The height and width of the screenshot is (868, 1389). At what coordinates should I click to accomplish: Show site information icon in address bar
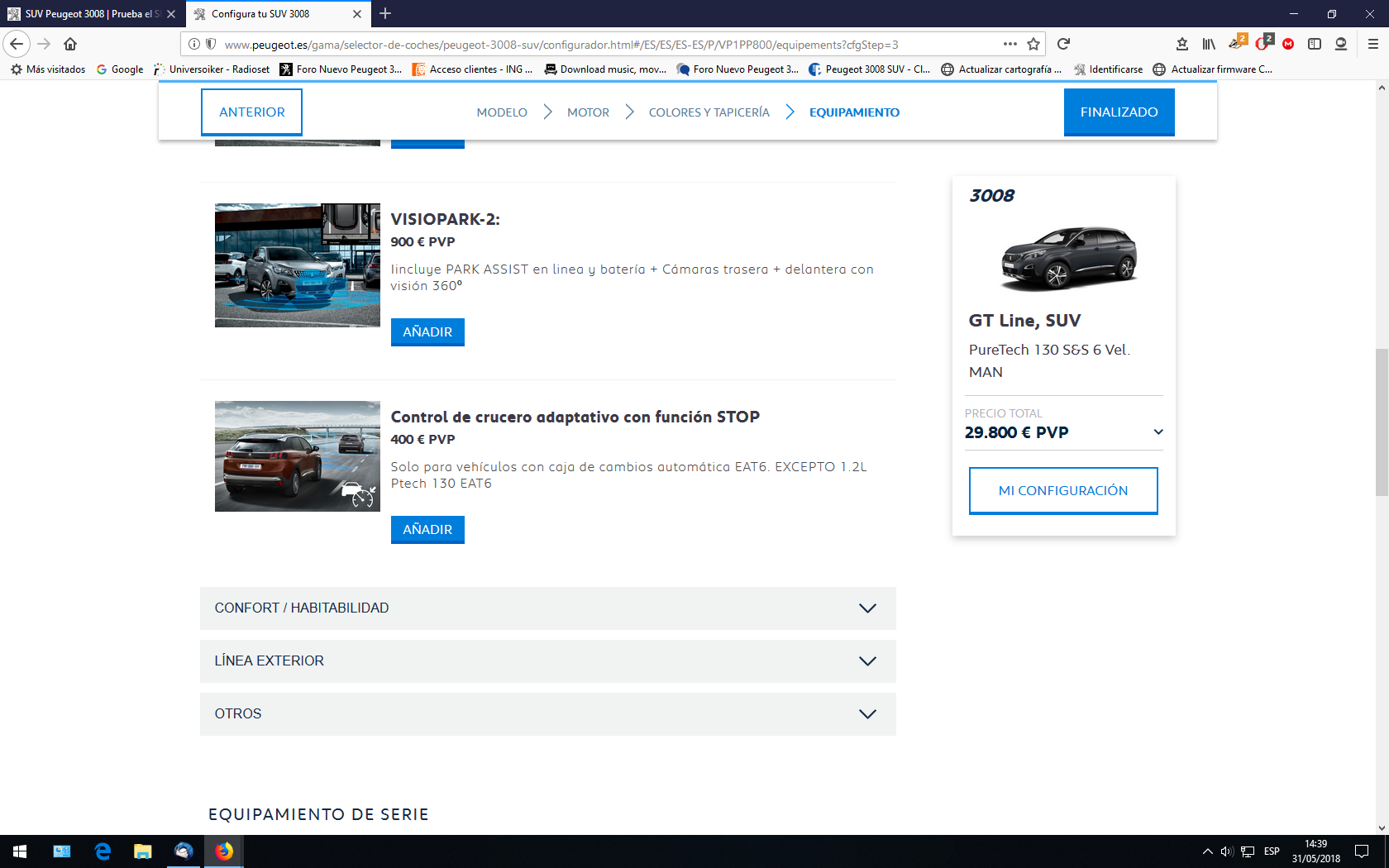click(x=193, y=44)
